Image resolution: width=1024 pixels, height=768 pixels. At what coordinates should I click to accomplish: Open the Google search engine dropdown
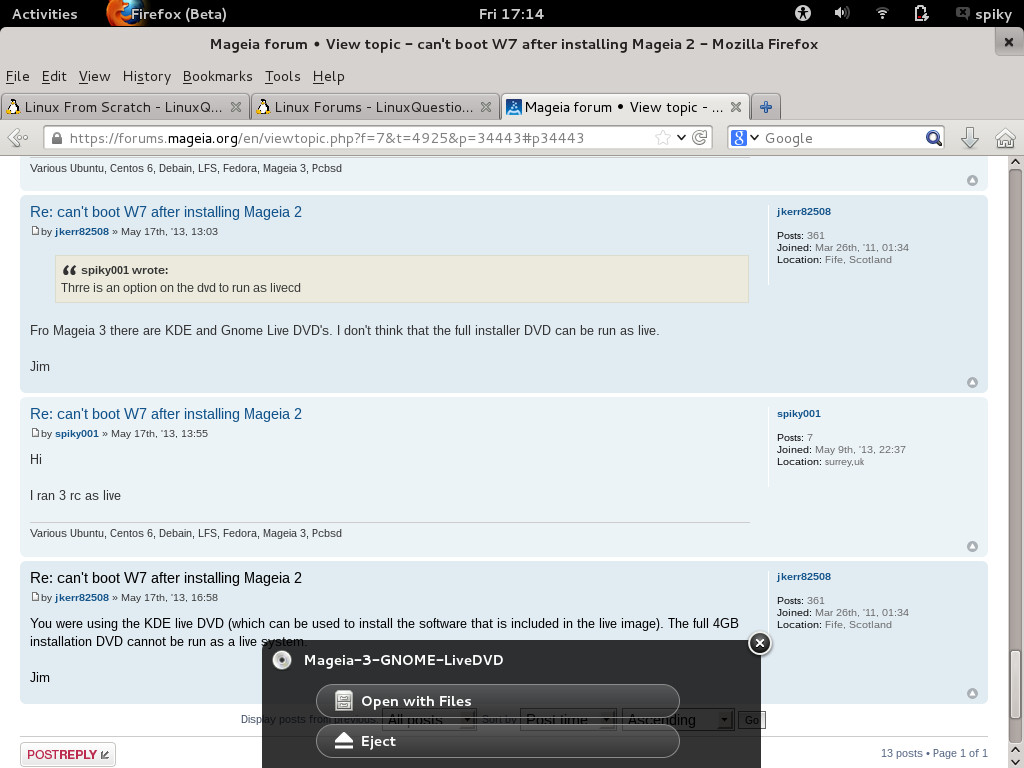tap(745, 138)
